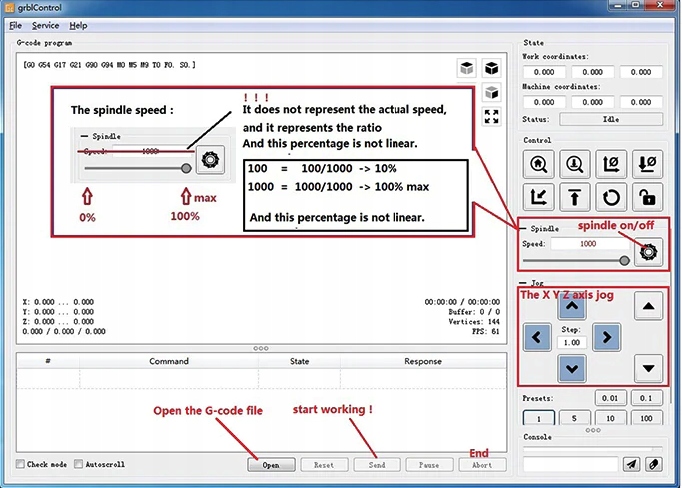682x488 pixels.
Task: Click the Zero Z icon in Control
Action: (x=648, y=163)
